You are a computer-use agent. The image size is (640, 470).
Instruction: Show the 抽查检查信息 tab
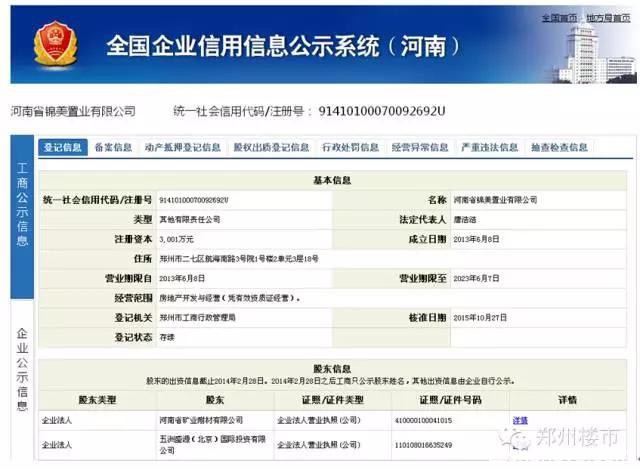tap(559, 147)
